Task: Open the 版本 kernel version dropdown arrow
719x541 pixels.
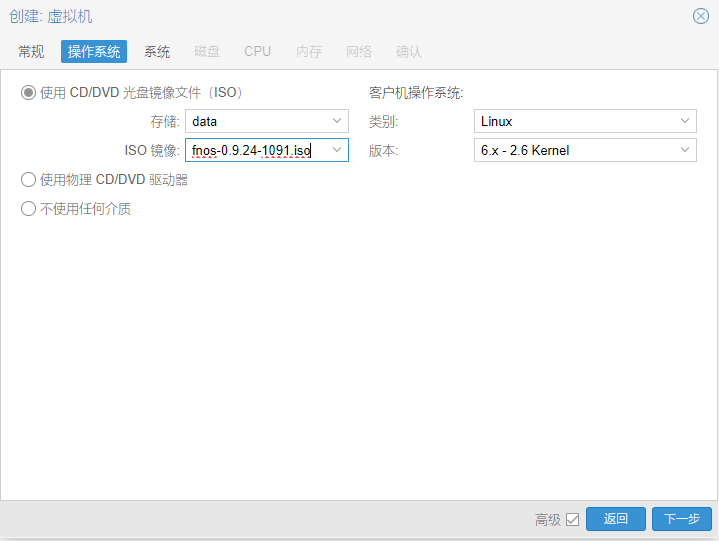Action: click(x=685, y=151)
